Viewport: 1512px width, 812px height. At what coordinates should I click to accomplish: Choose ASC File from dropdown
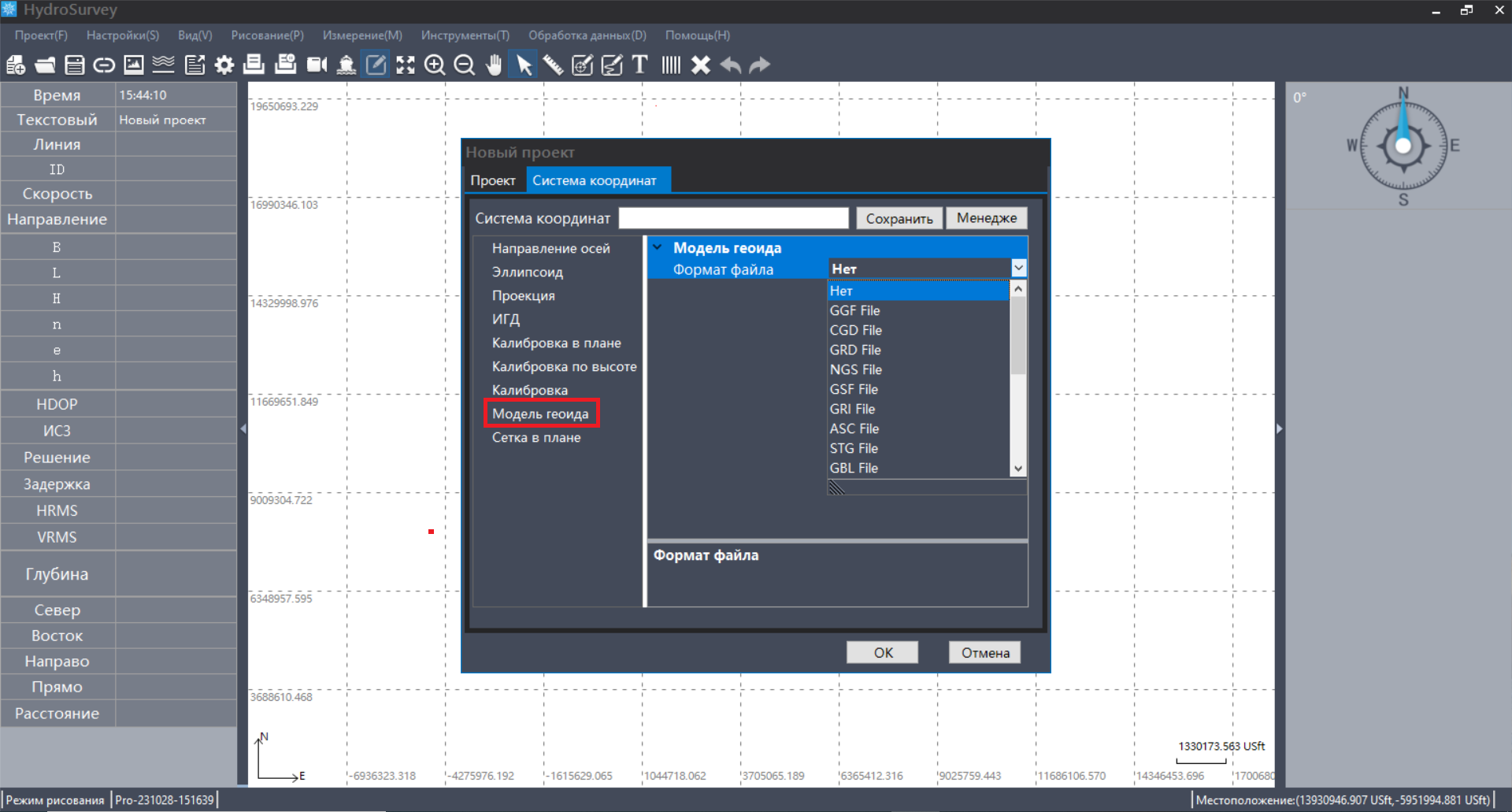point(918,428)
